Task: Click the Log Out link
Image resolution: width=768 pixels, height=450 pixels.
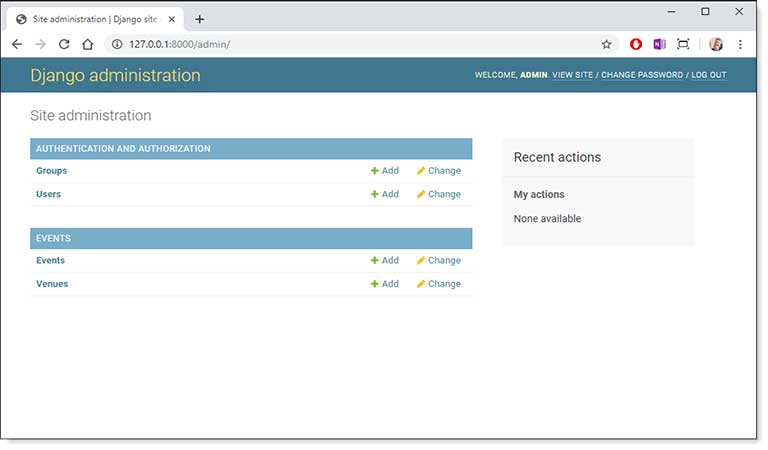Action: pyautogui.click(x=709, y=75)
